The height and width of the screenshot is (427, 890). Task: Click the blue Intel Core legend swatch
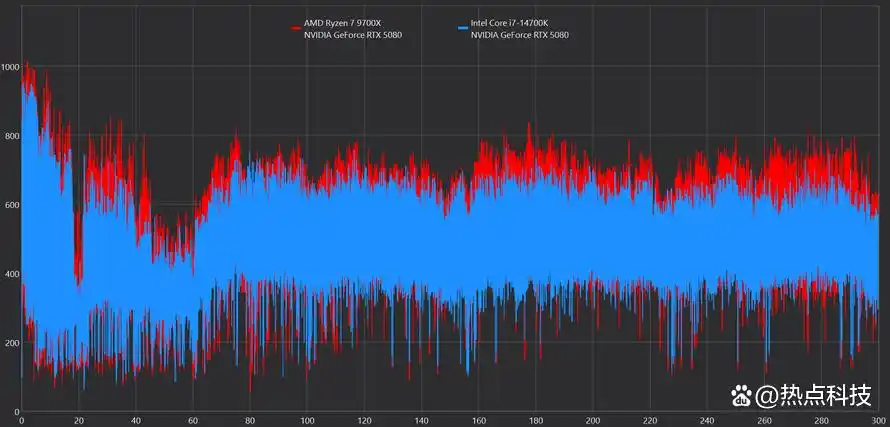(x=462, y=27)
